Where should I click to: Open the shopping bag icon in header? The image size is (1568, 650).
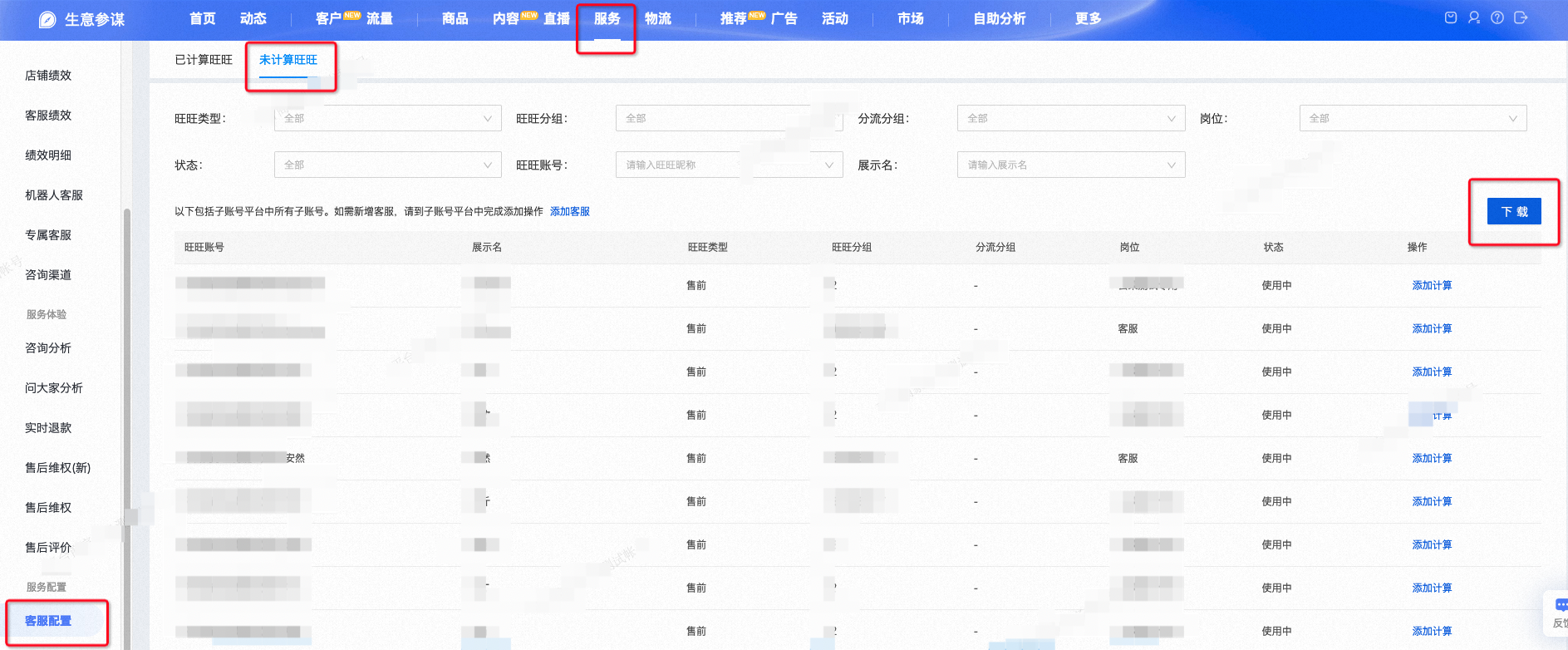1451,17
